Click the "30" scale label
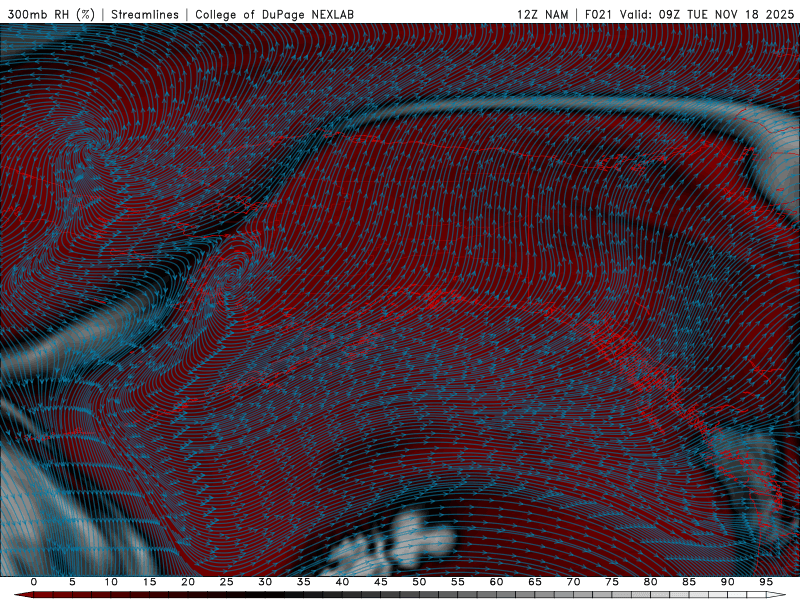This screenshot has width=800, height=600. (265, 582)
